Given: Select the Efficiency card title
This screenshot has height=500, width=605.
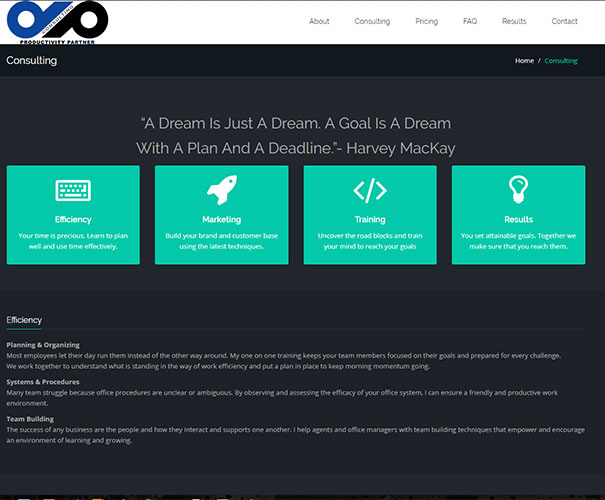Looking at the screenshot, I should [x=73, y=219].
